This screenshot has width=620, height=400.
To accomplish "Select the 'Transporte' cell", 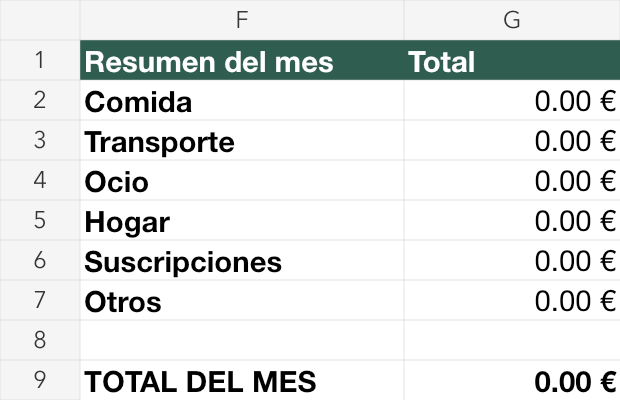I will 242,140.
